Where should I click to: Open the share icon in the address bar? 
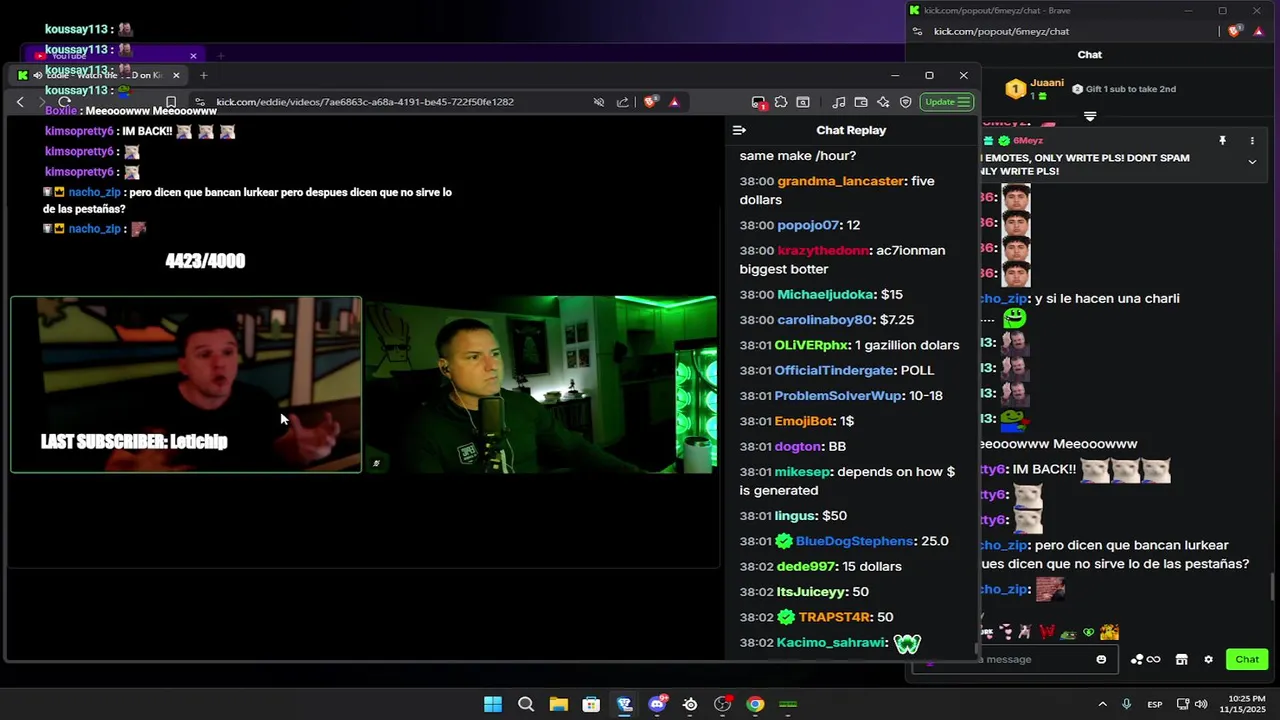click(x=623, y=102)
